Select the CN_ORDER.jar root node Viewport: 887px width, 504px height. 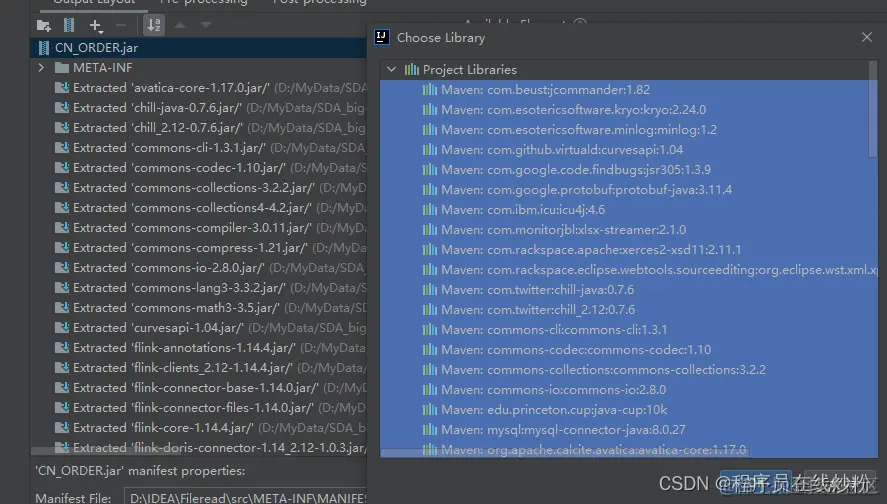pos(198,48)
